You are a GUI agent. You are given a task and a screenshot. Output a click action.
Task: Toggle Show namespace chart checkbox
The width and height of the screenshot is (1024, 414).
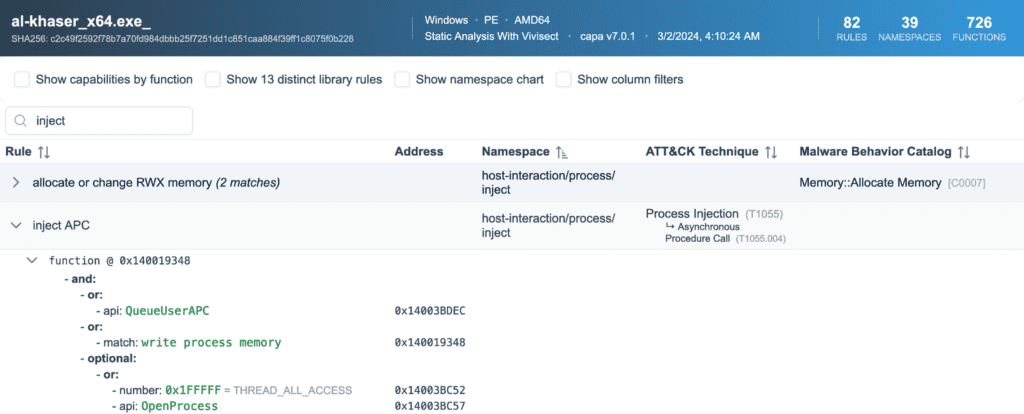click(x=402, y=79)
